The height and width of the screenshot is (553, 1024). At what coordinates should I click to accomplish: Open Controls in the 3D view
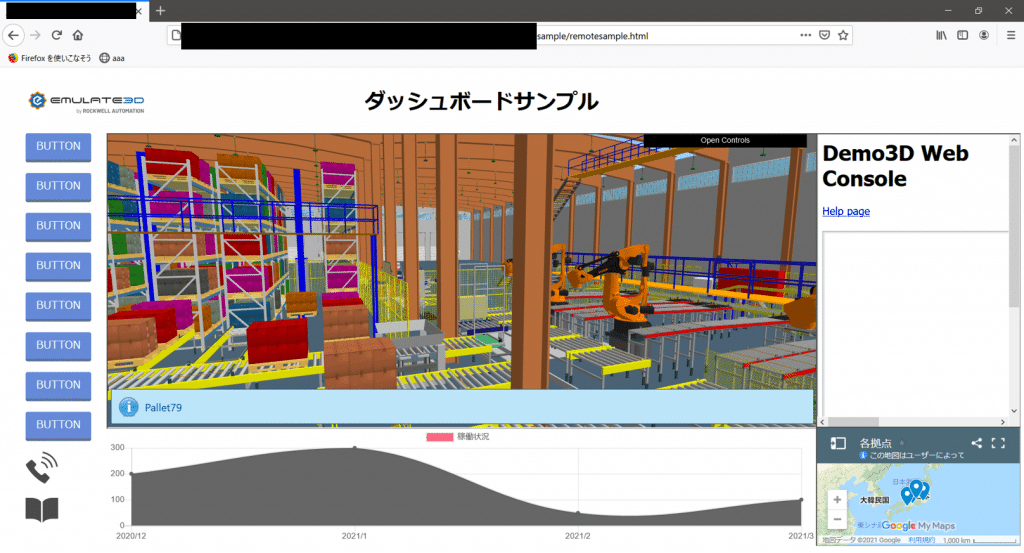(725, 140)
